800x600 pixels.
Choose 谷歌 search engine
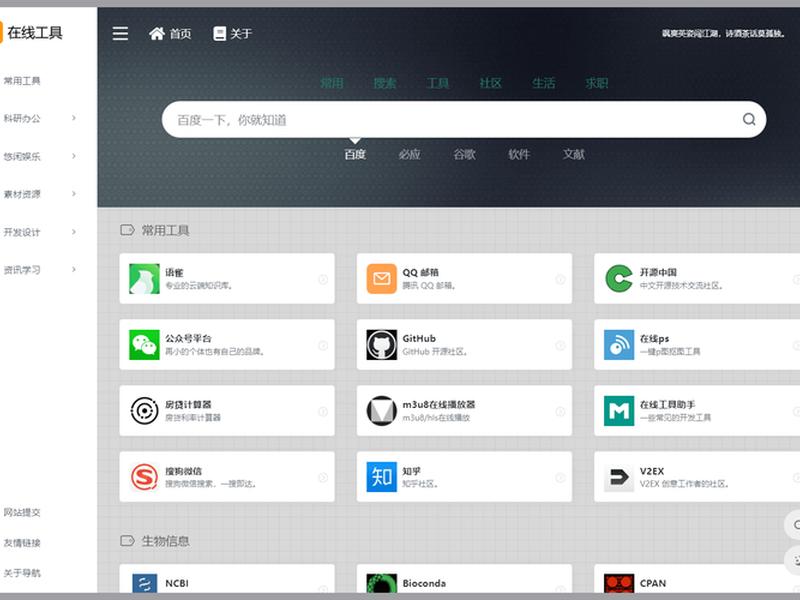point(464,154)
